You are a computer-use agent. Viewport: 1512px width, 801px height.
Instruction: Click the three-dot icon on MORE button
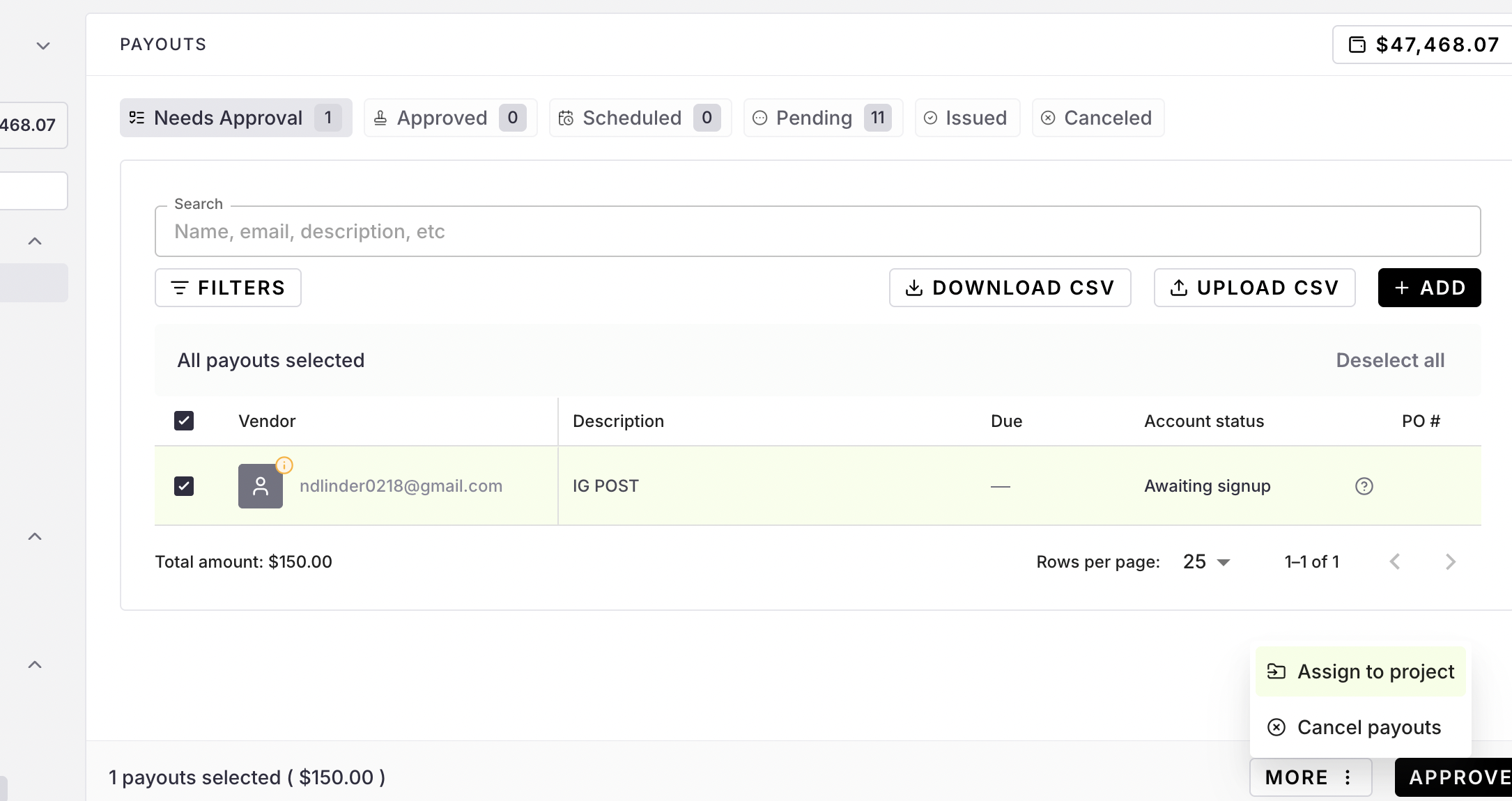click(1348, 777)
